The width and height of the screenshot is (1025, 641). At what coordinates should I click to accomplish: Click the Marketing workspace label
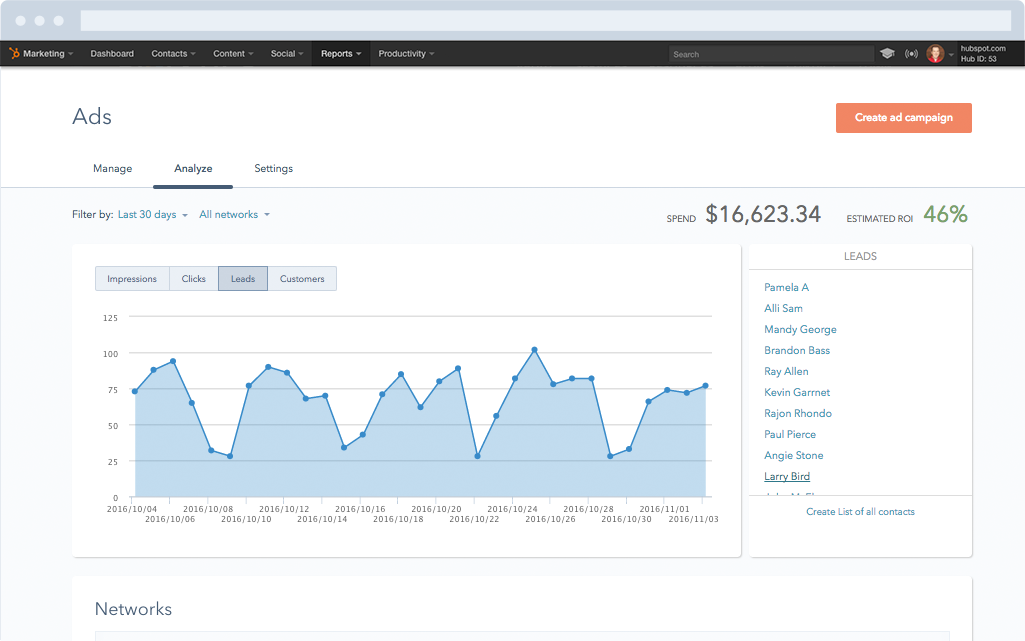pos(45,53)
